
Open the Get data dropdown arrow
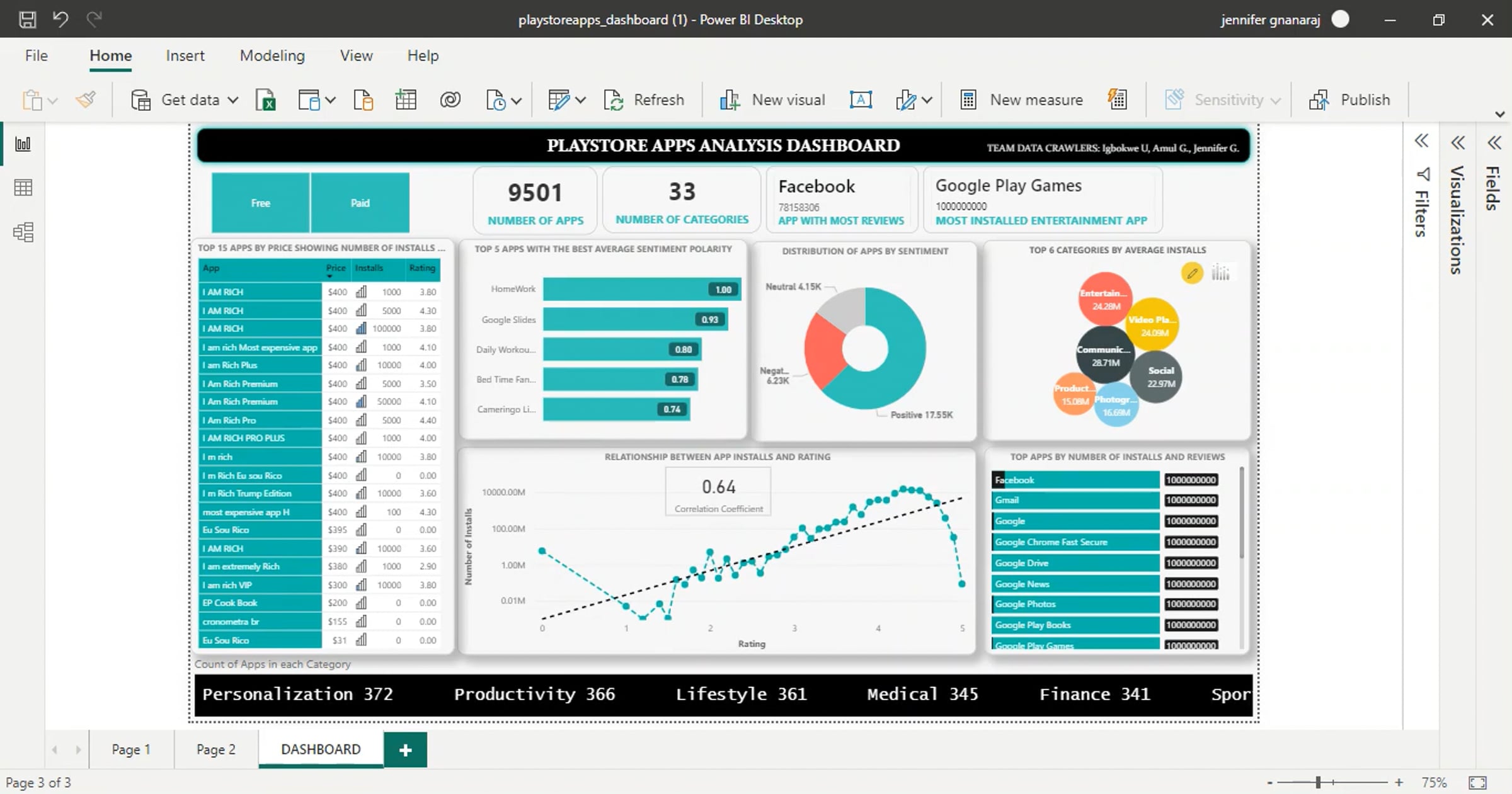232,100
